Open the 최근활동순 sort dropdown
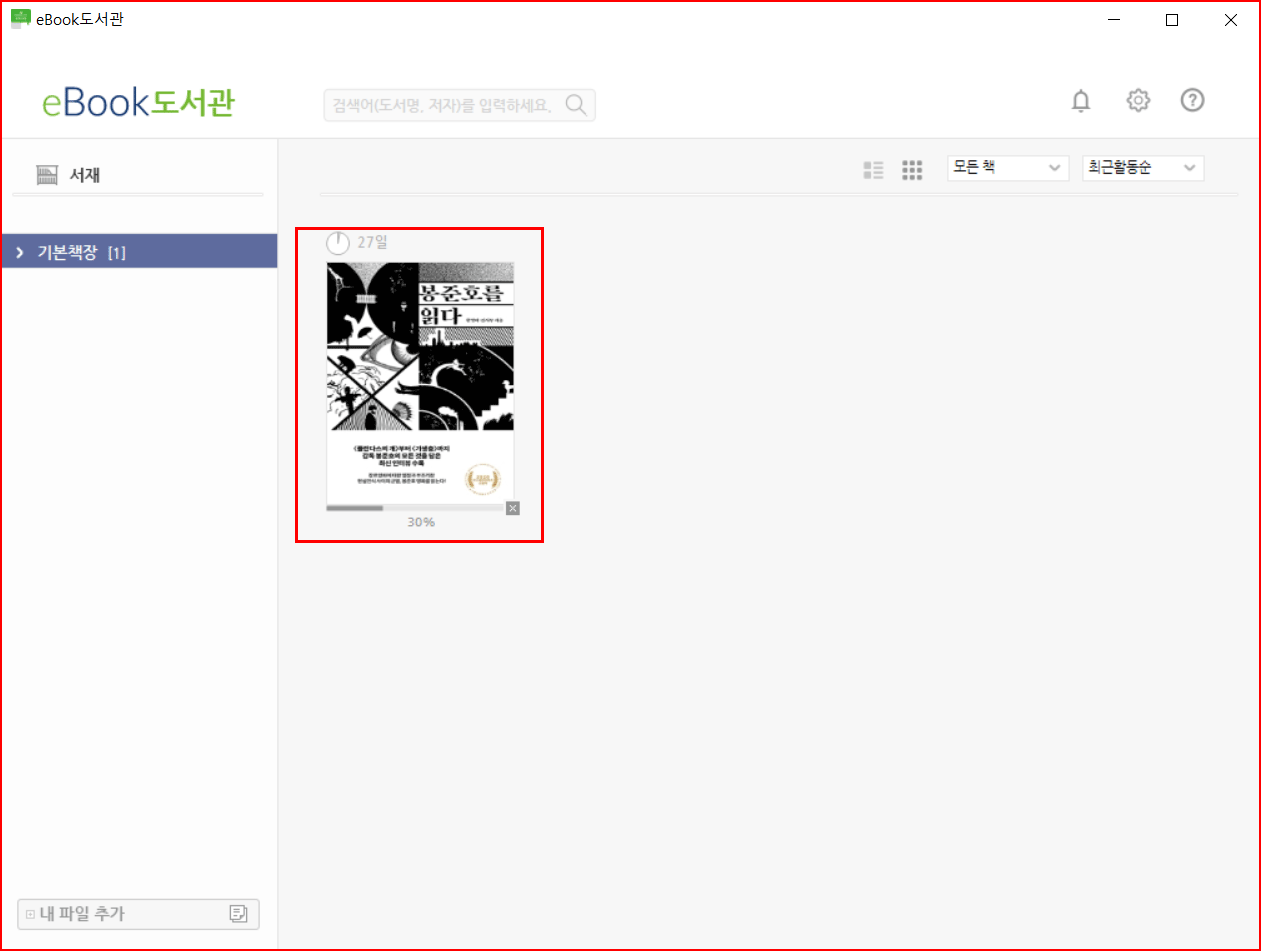Screen dimensions: 1261x951 (1143, 168)
